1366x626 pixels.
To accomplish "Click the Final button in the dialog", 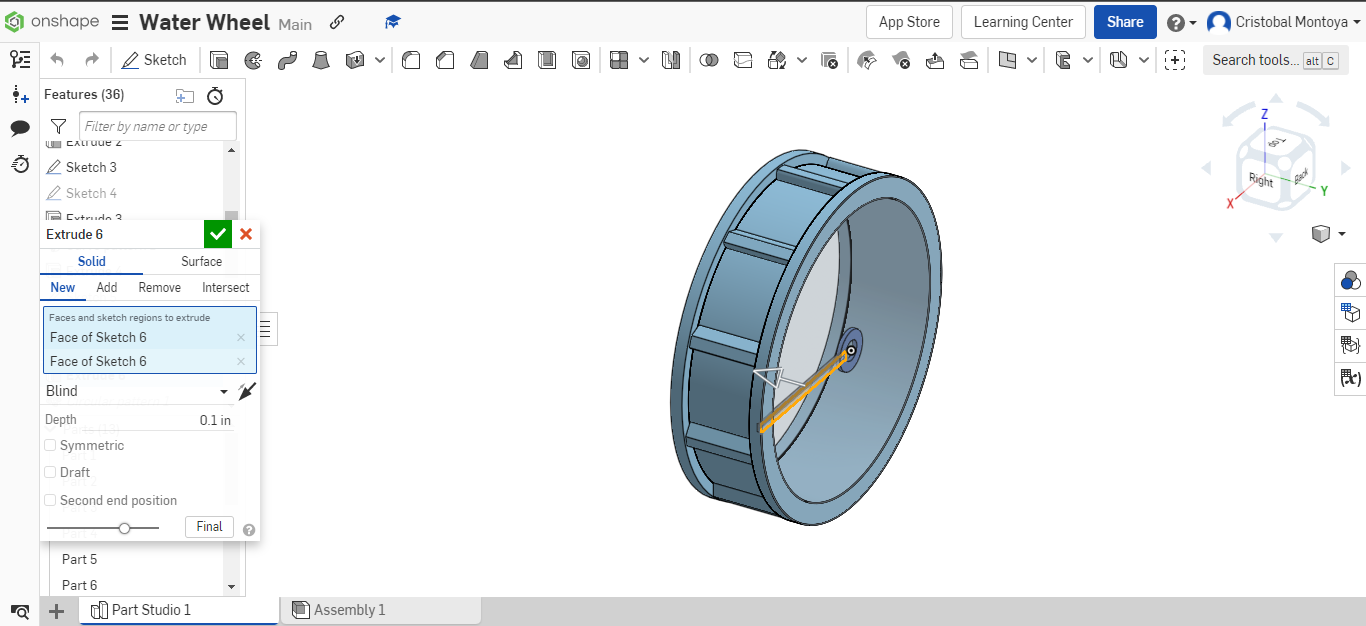I will pyautogui.click(x=208, y=526).
